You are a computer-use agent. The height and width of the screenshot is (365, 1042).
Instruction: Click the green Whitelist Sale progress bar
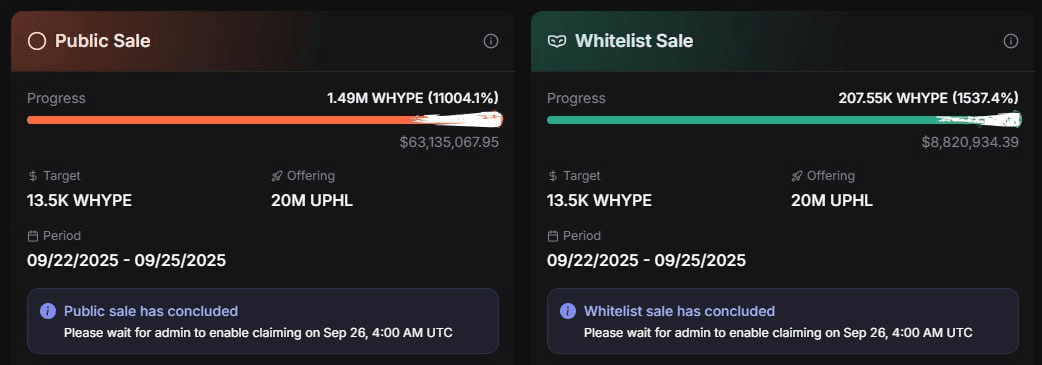coord(784,120)
